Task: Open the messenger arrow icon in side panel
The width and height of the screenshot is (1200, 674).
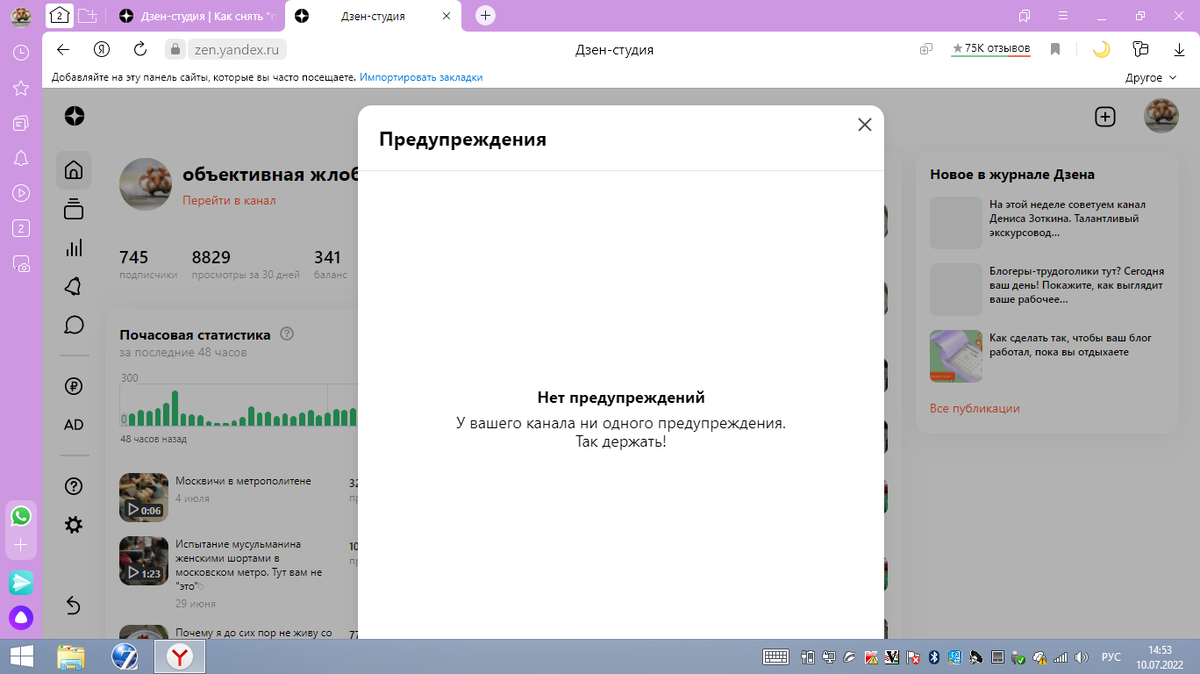Action: coord(20,582)
